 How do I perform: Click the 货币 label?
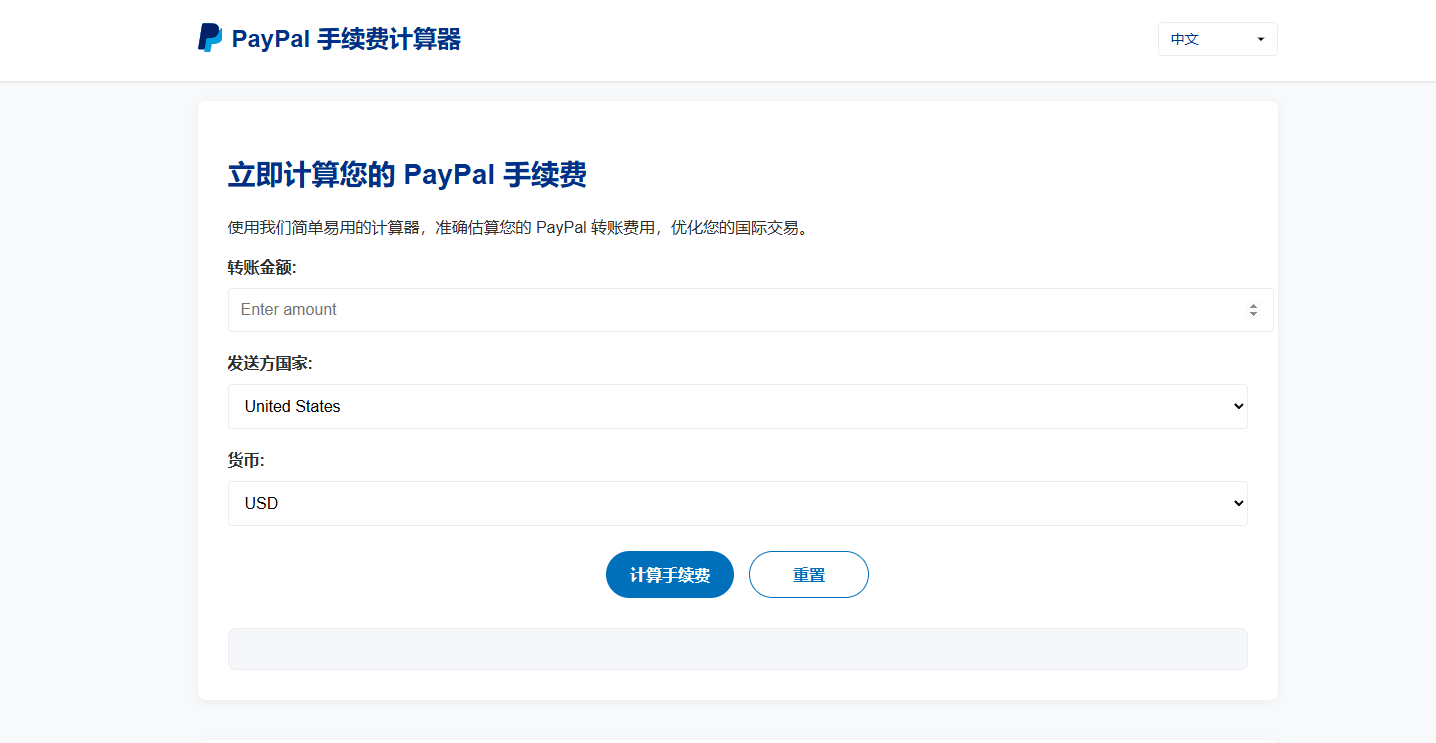click(246, 460)
